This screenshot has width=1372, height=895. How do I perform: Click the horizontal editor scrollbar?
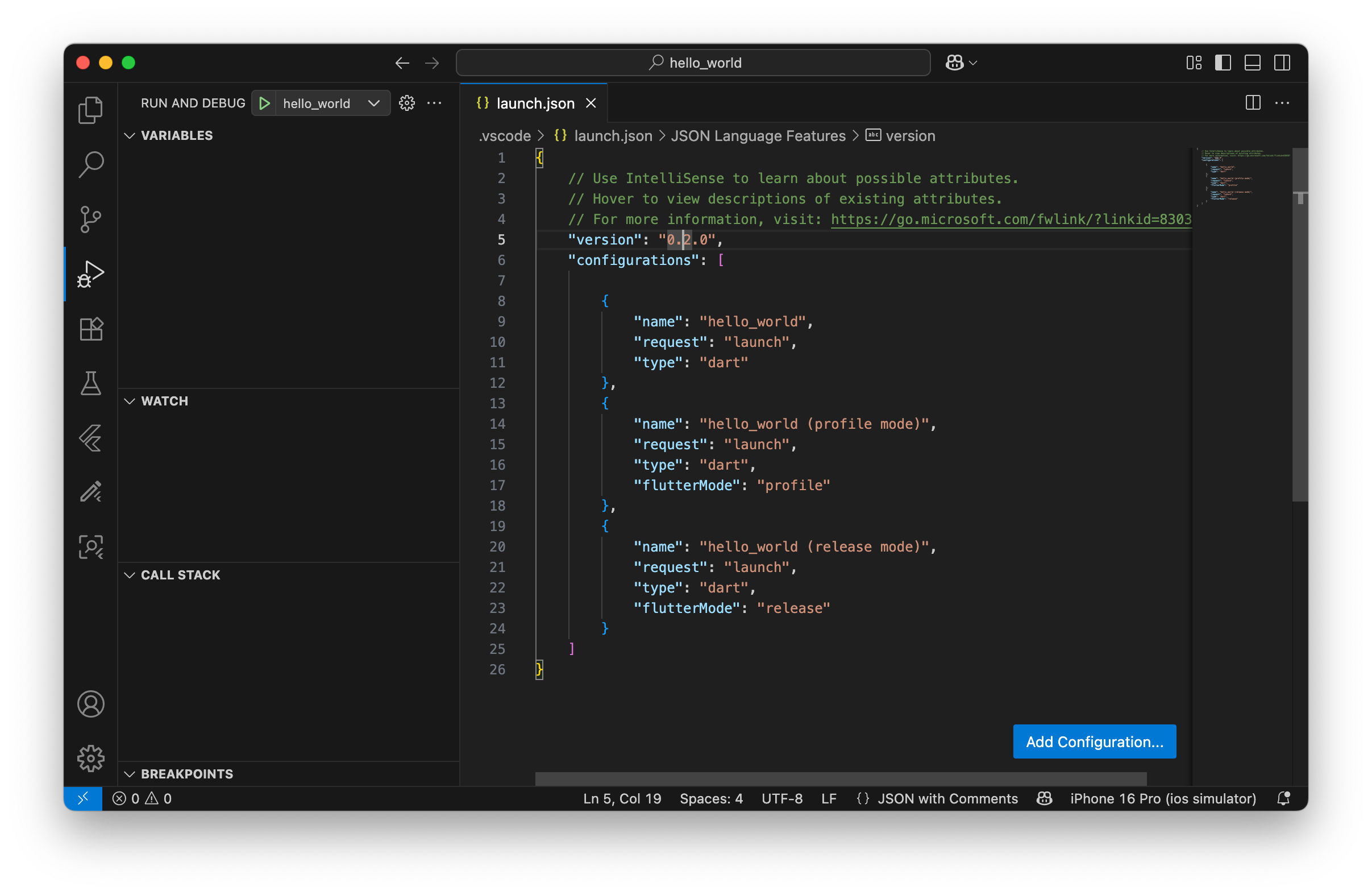841,778
